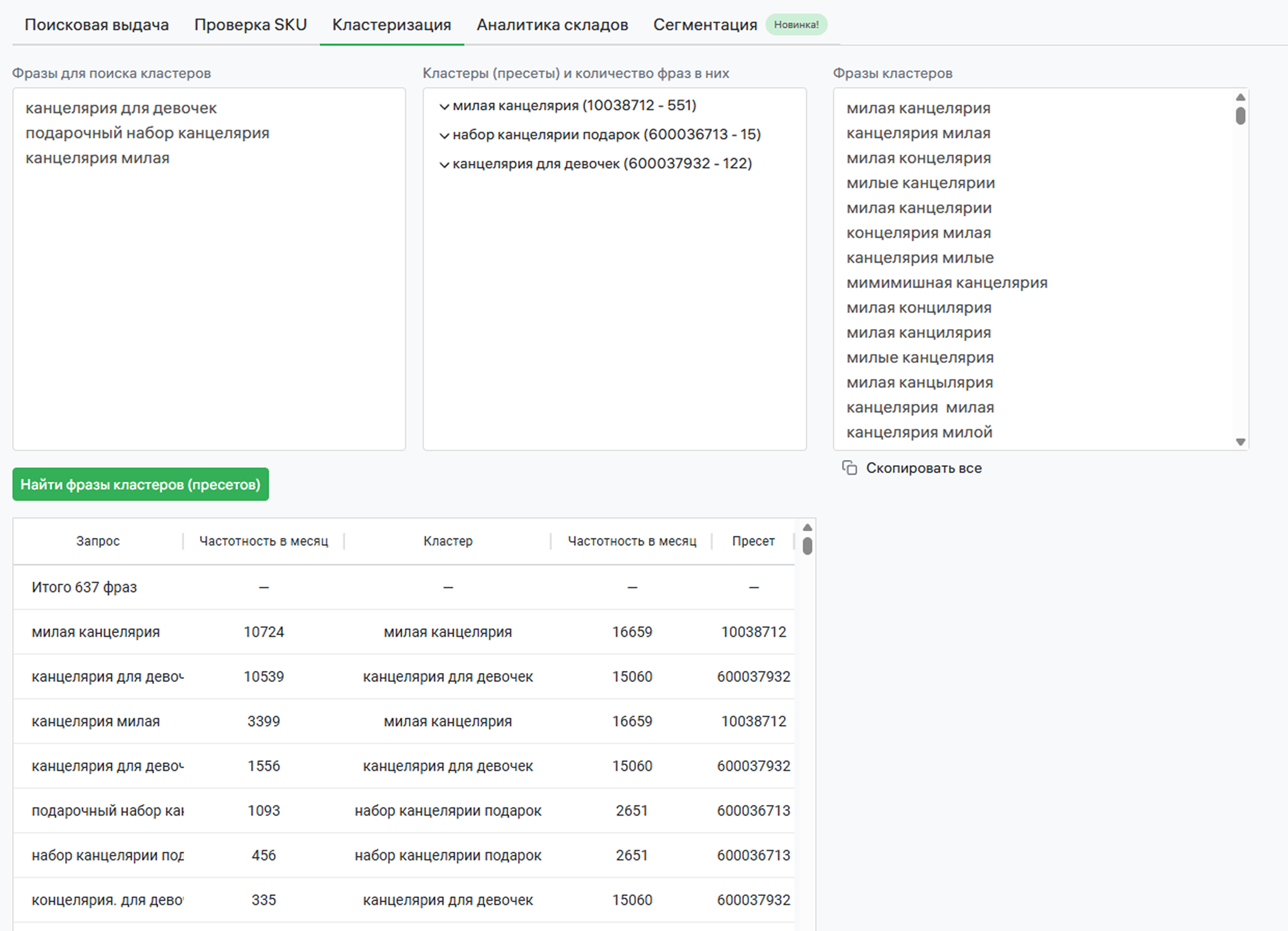The height and width of the screenshot is (931, 1288).
Task: Expand the канцелярия для девочек cluster chevron
Action: click(444, 165)
